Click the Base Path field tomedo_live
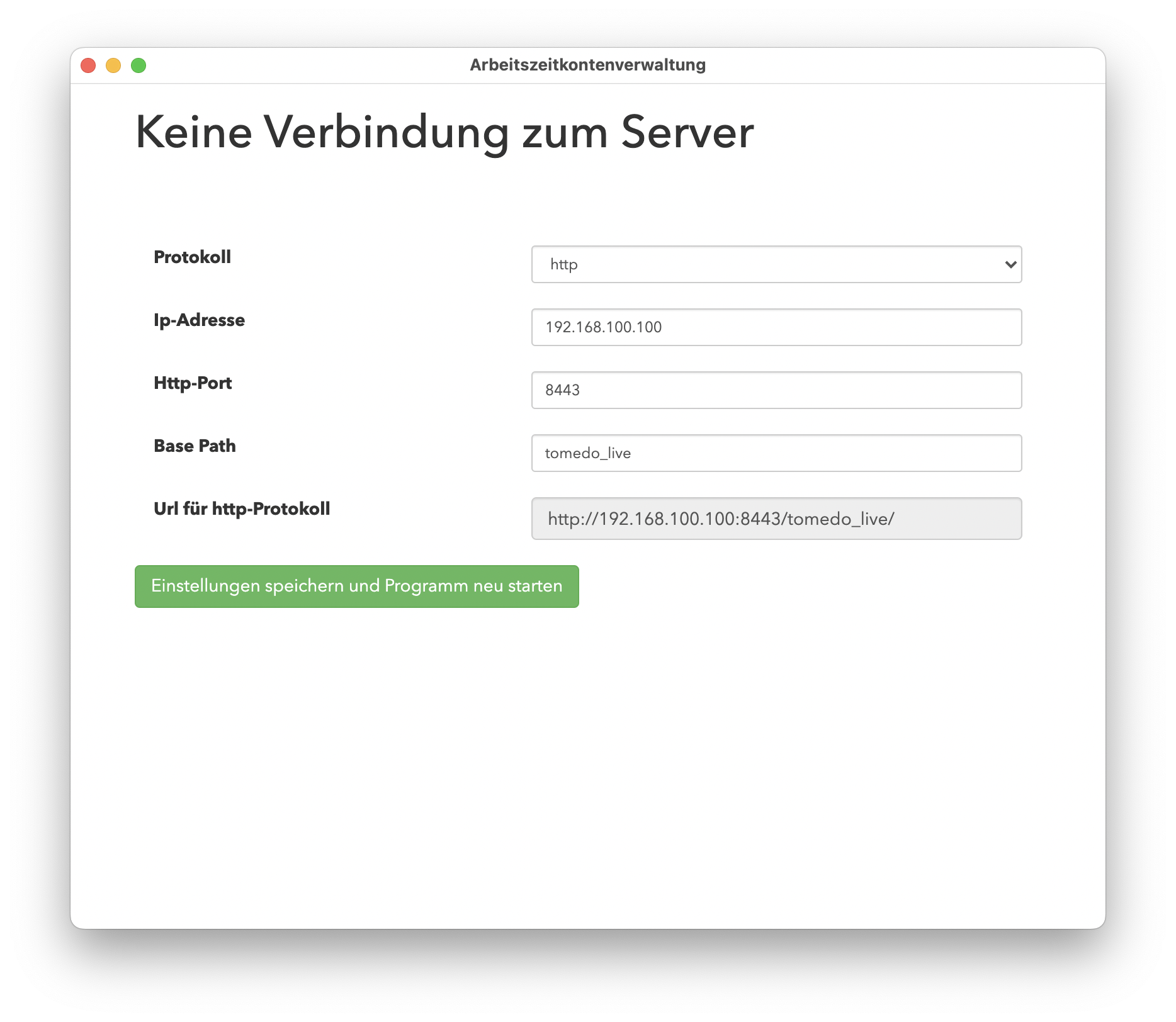Viewport: 1176px width, 1022px height. (776, 453)
